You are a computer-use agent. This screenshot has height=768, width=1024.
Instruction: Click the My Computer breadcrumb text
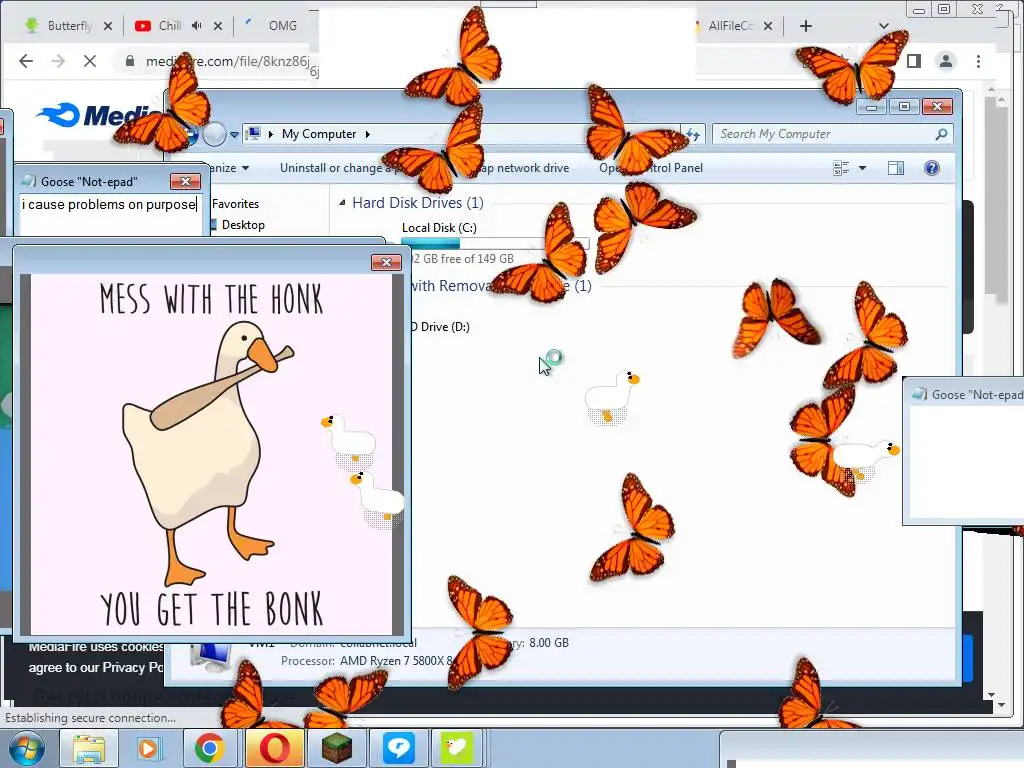click(319, 134)
